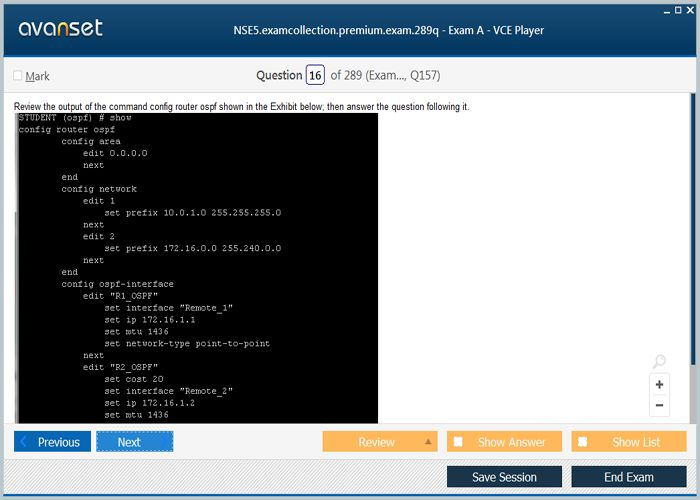Zoom out with the minus button
Screen dimensions: 700x500
click(659, 405)
